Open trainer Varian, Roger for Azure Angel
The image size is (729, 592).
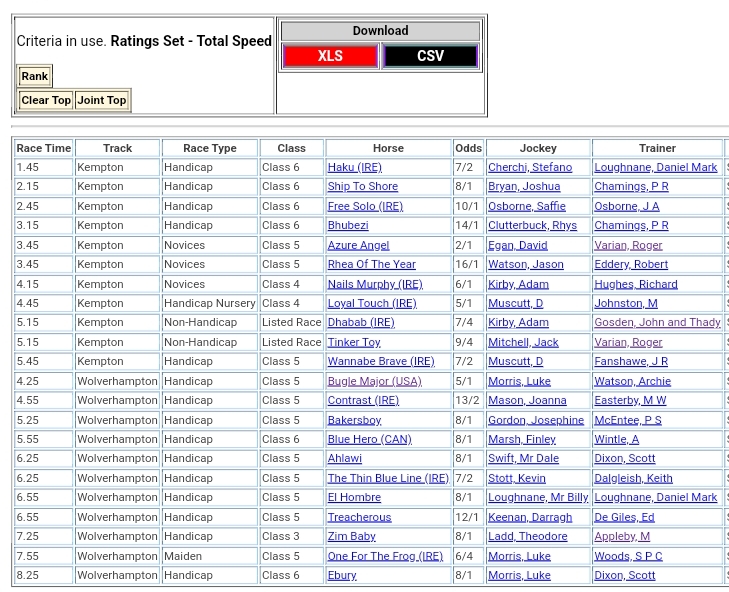tap(628, 245)
